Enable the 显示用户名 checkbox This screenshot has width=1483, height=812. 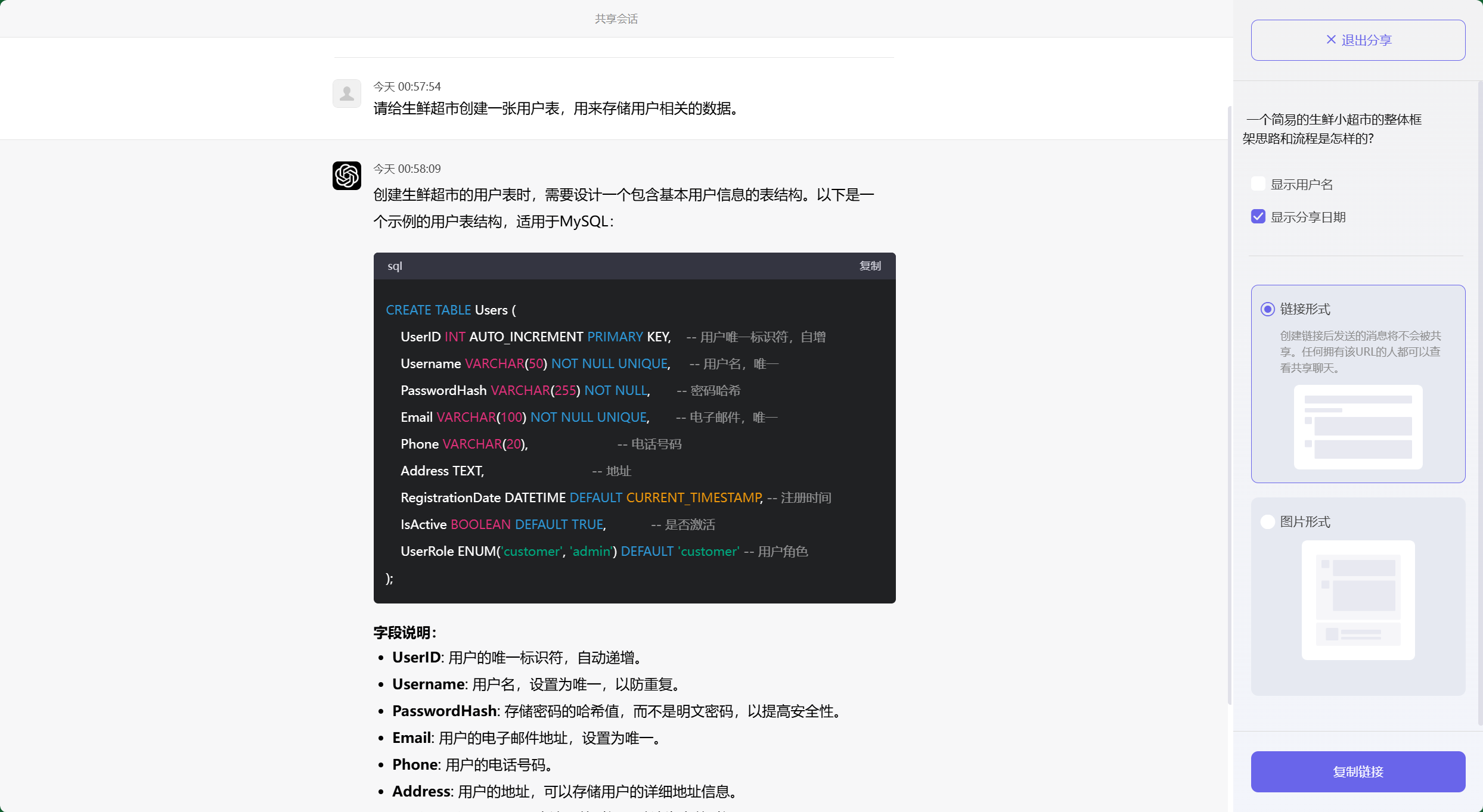click(1258, 183)
